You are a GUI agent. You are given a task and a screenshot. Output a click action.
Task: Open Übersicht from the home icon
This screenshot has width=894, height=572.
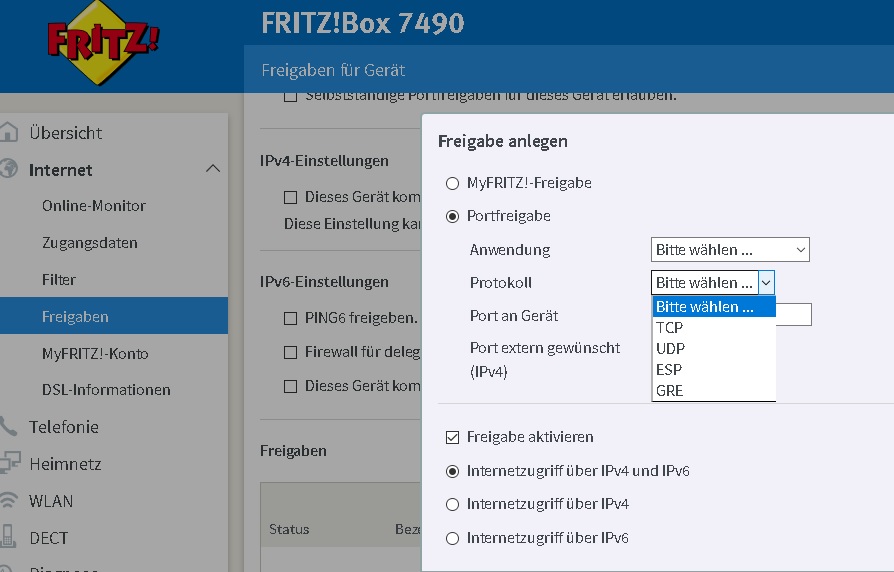[x=8, y=131]
